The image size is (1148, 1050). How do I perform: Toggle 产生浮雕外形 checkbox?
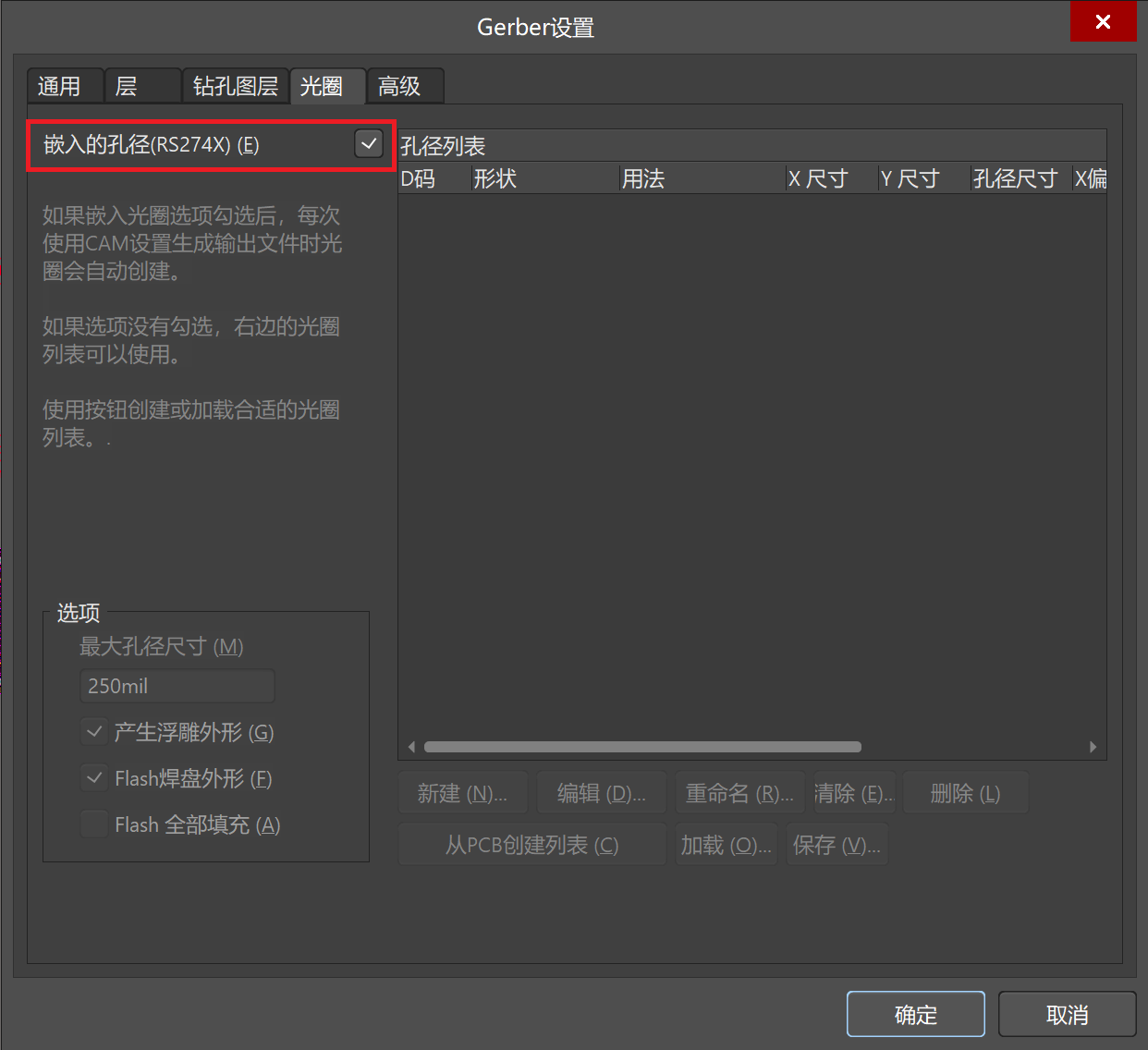[94, 732]
